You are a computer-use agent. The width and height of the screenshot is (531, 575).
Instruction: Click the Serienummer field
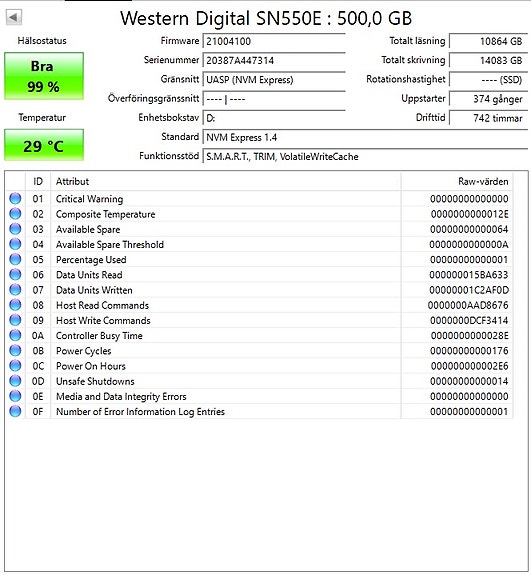pos(274,60)
